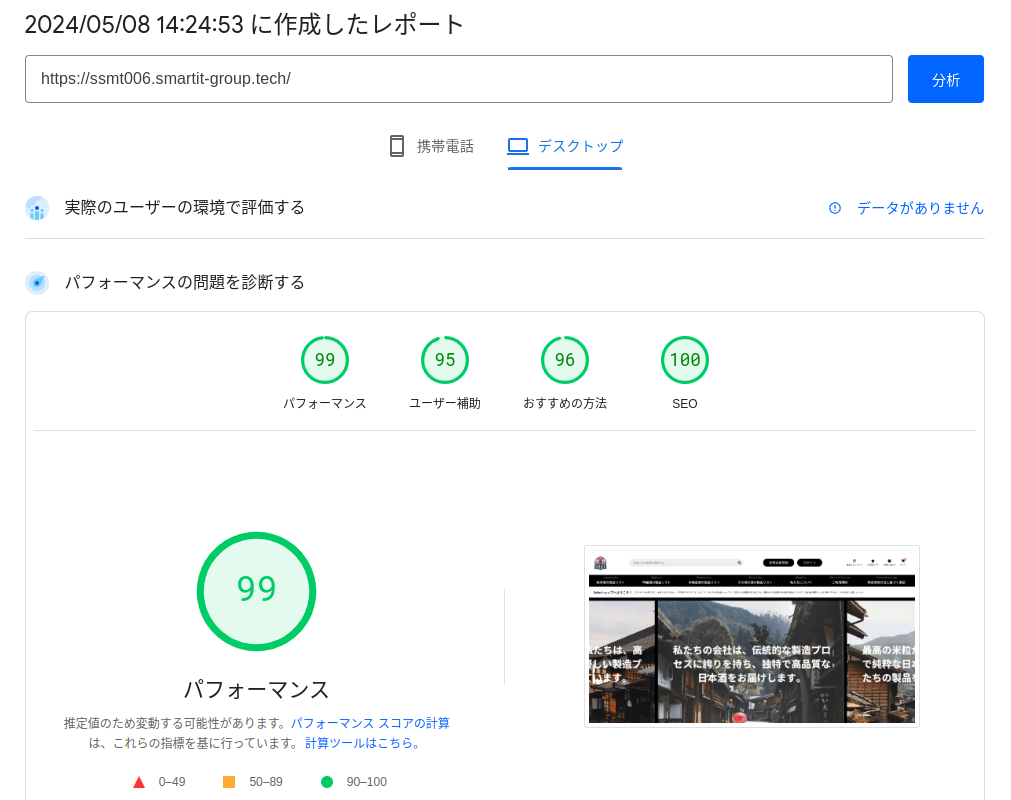Screen dimensions: 1011x800
Task: Open the おすすめの方法 score gauge 96
Action: tap(565, 360)
